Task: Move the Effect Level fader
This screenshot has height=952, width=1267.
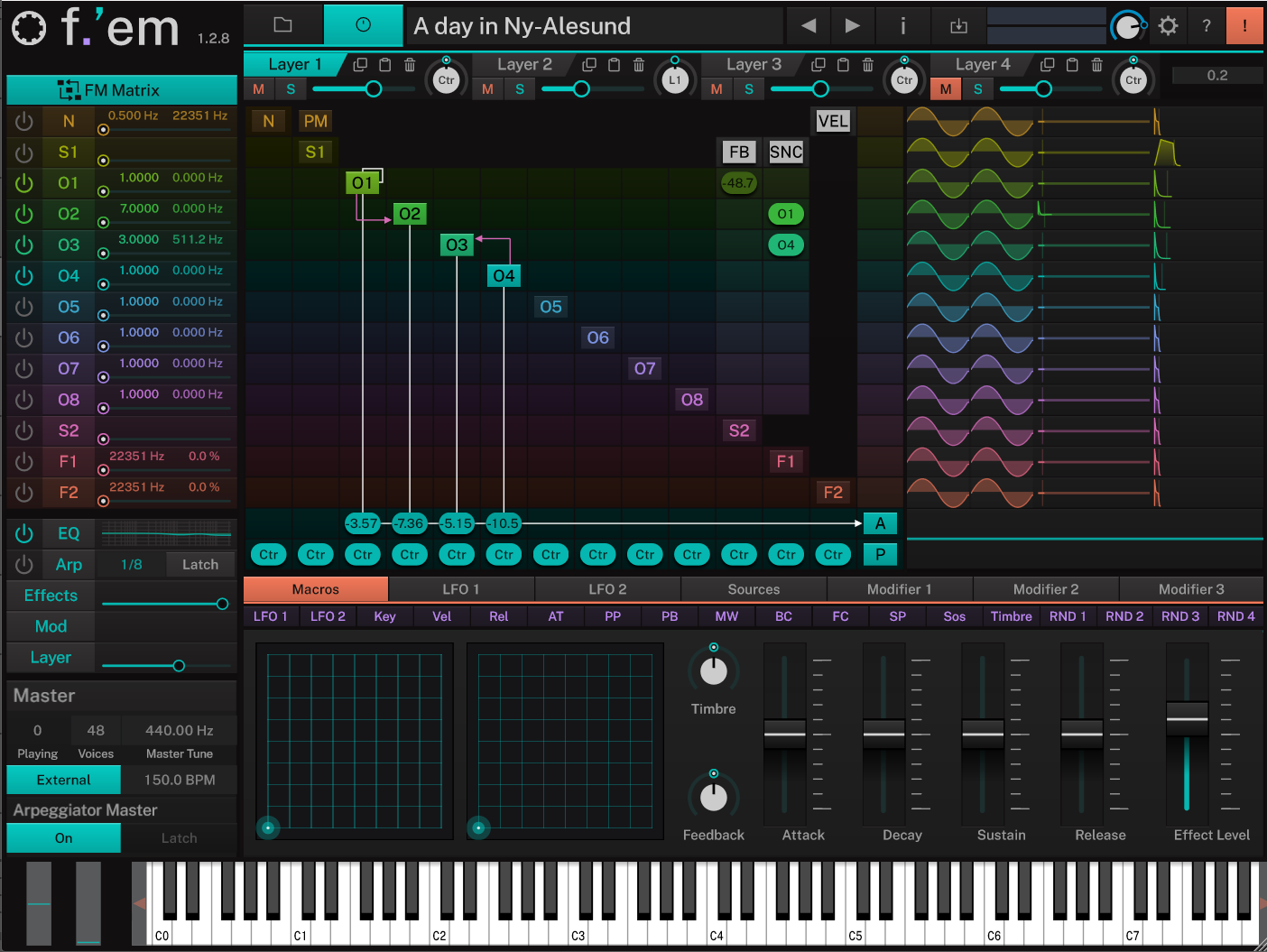Action: tap(1188, 717)
